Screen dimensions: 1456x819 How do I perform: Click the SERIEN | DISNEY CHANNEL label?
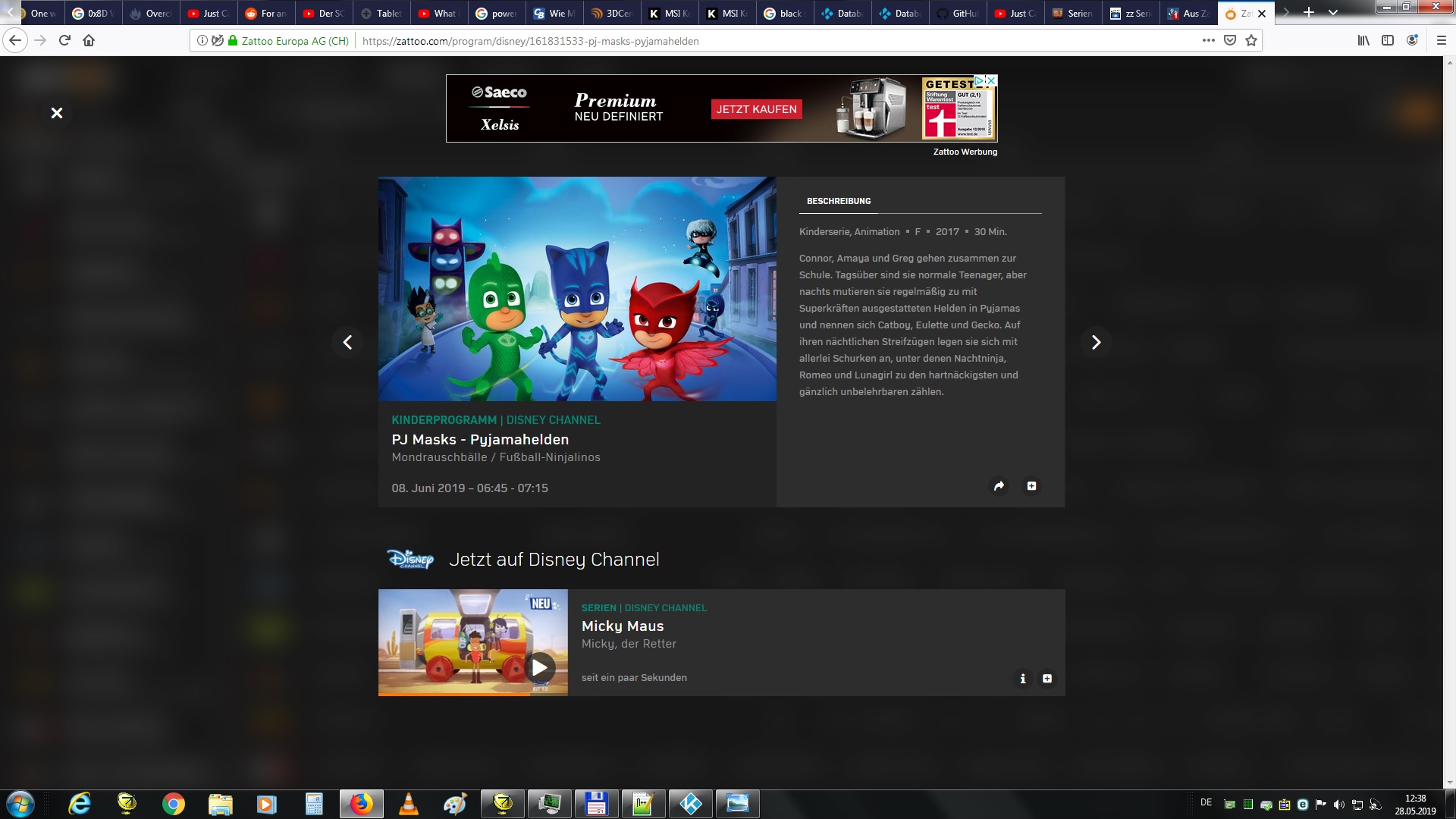pos(644,608)
